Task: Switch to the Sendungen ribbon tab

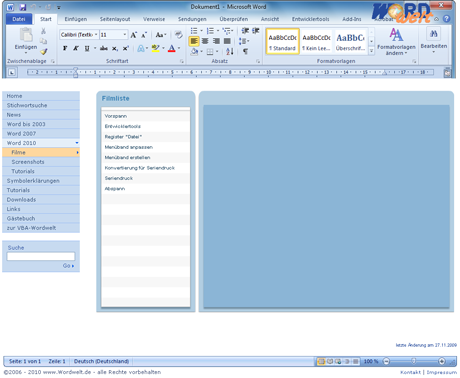Action: [192, 19]
